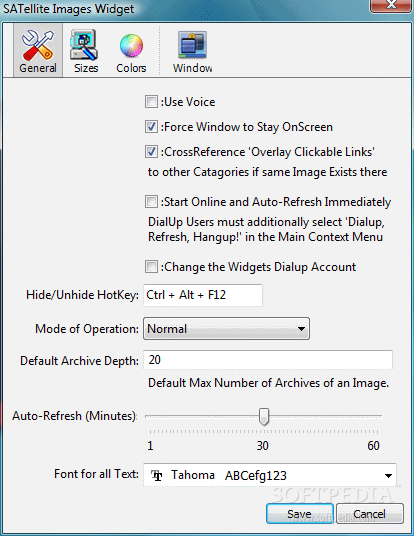
Task: Switch to the Colors tab label
Action: [131, 68]
